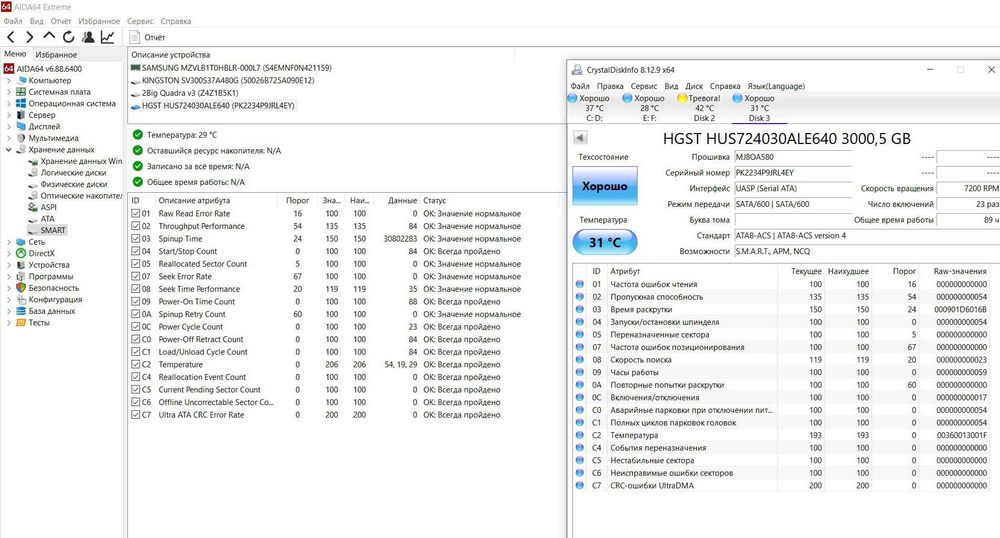Uncheck the C5 Current Pending Sector Count checkbox
The height and width of the screenshot is (538, 1000).
[136, 389]
